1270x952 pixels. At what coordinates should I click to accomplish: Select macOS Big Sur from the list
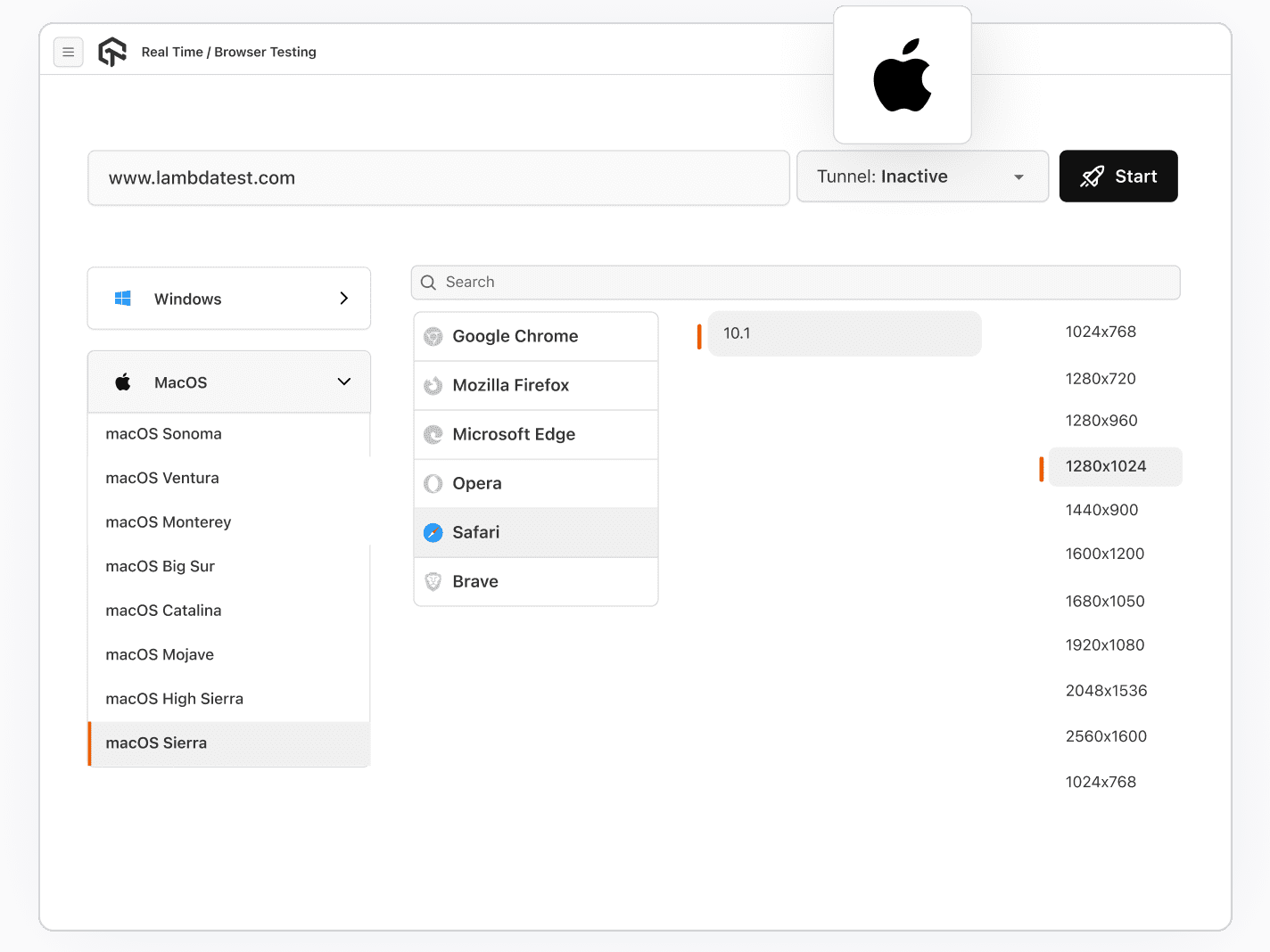pyautogui.click(x=160, y=566)
